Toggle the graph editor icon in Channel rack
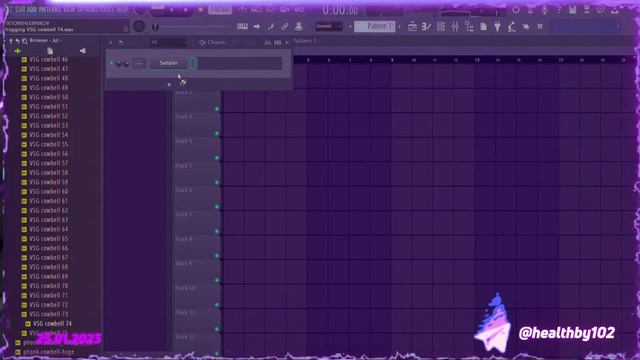The width and height of the screenshot is (640, 360). [267, 42]
